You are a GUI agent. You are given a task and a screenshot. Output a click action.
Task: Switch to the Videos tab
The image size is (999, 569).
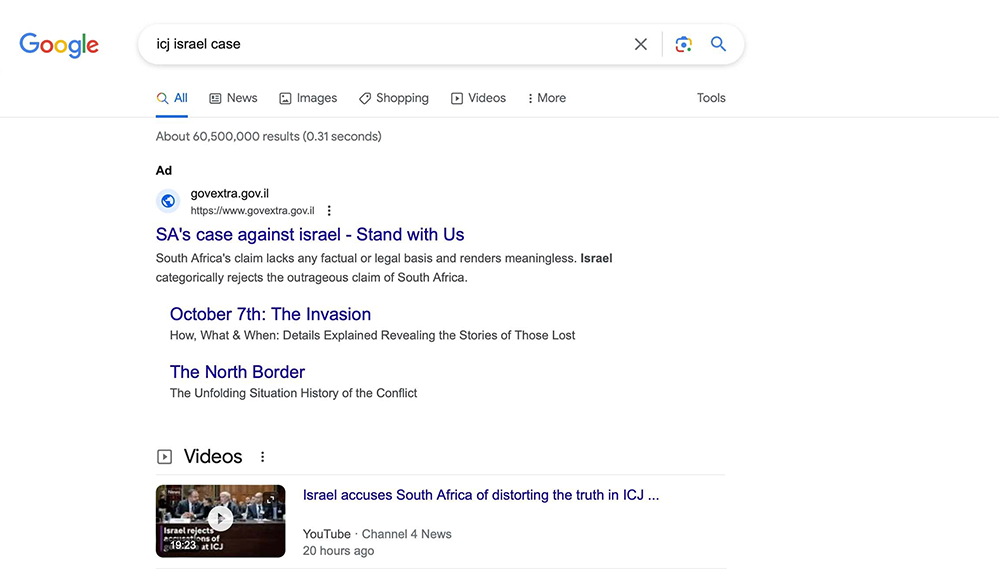click(478, 98)
